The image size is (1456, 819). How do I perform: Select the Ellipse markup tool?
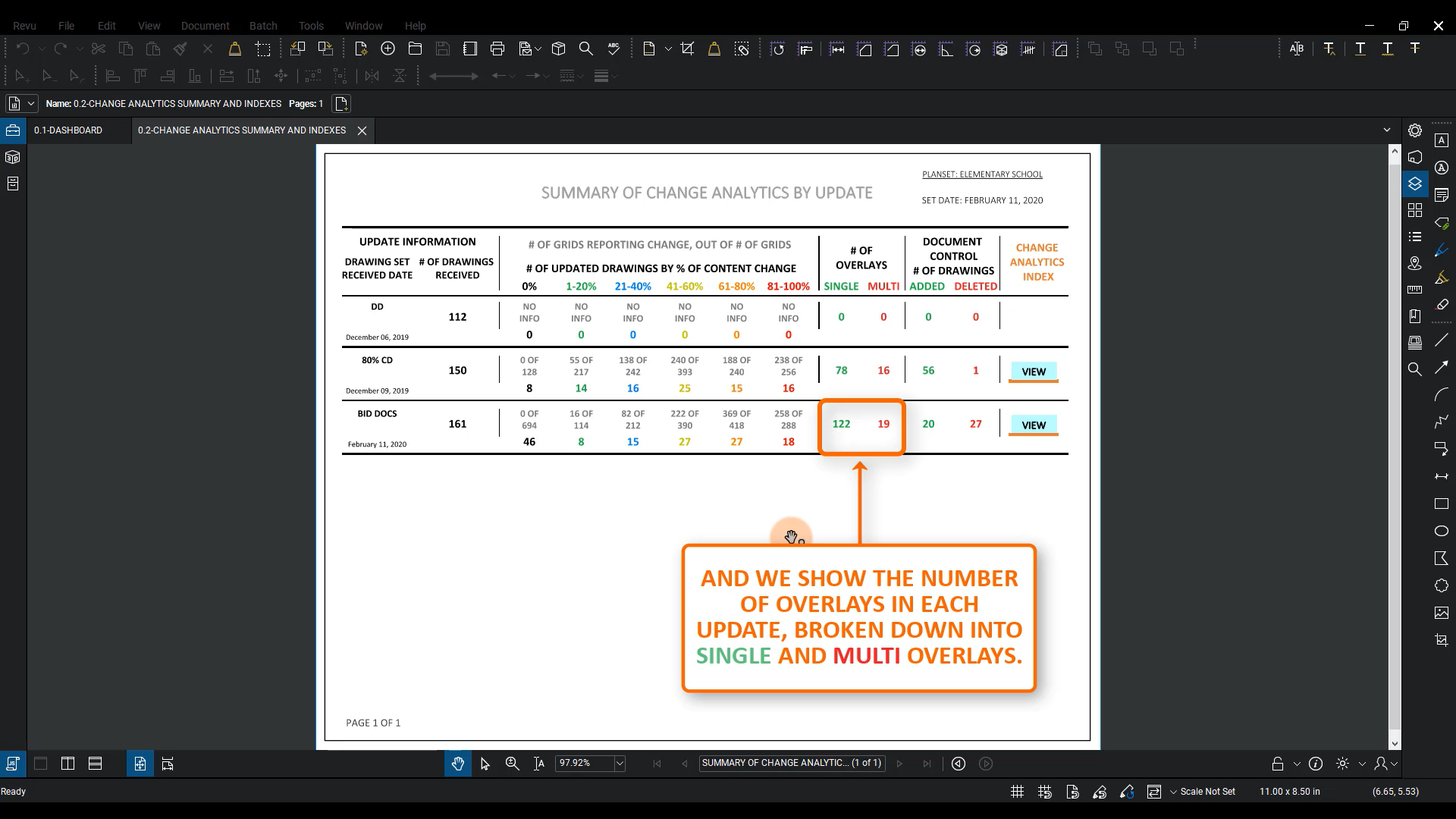[x=1442, y=531]
